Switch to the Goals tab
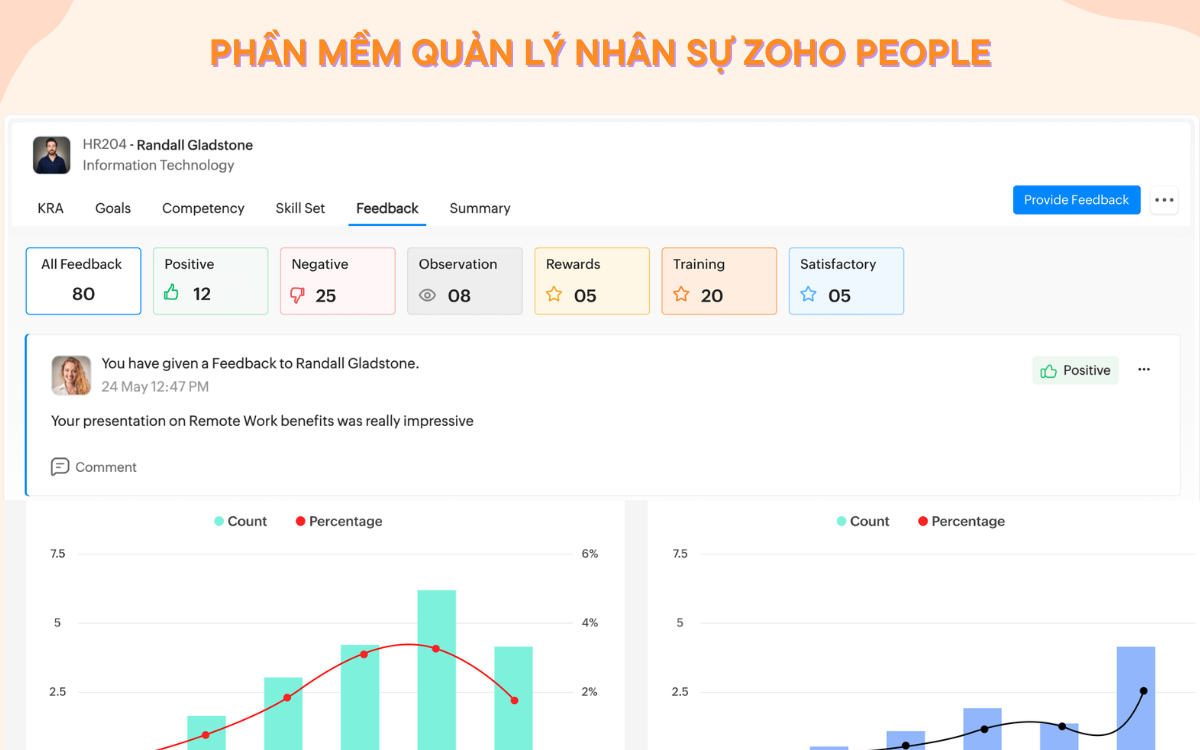 click(113, 208)
